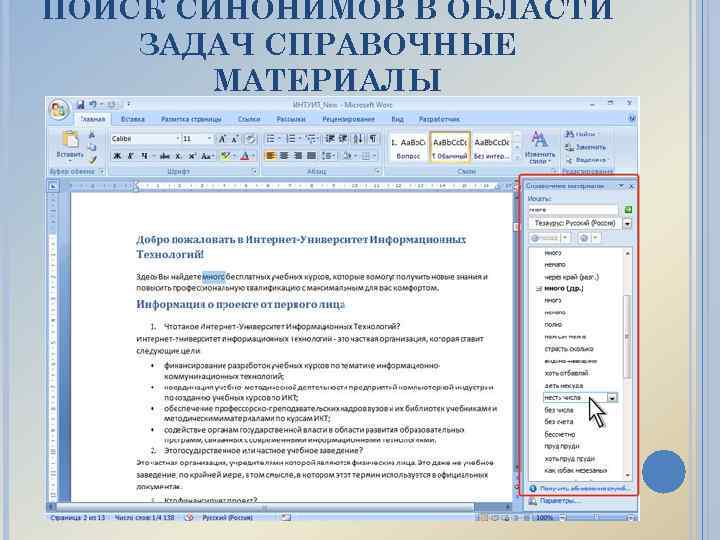Click the Выделить (Select) button
This screenshot has width=720, height=540.
[x=586, y=160]
